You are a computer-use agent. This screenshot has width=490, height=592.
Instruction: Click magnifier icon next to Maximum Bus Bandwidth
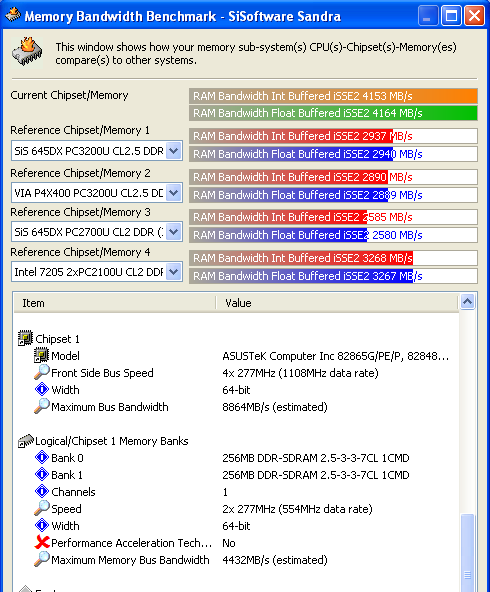click(42, 406)
